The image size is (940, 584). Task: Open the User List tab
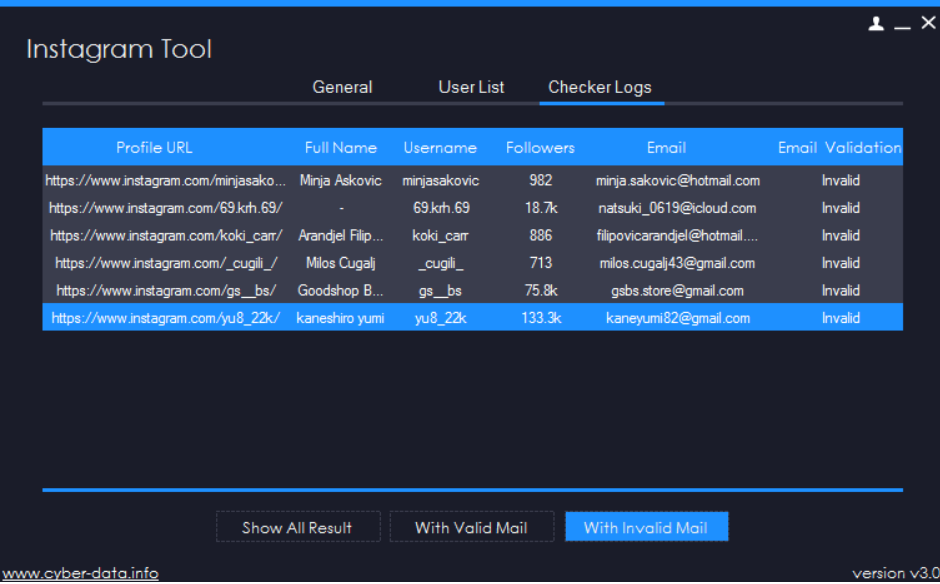471,88
